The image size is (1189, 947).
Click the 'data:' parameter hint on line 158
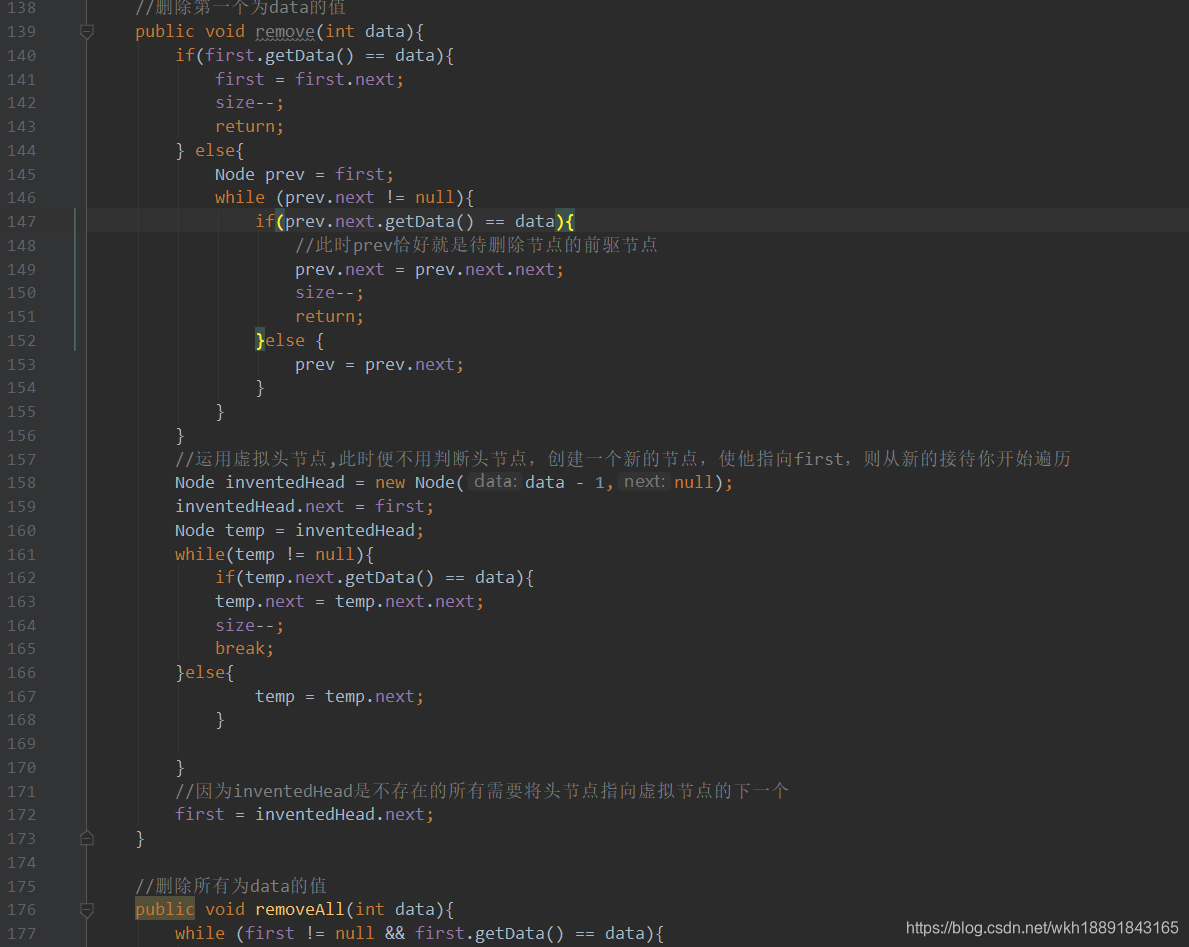(x=494, y=482)
